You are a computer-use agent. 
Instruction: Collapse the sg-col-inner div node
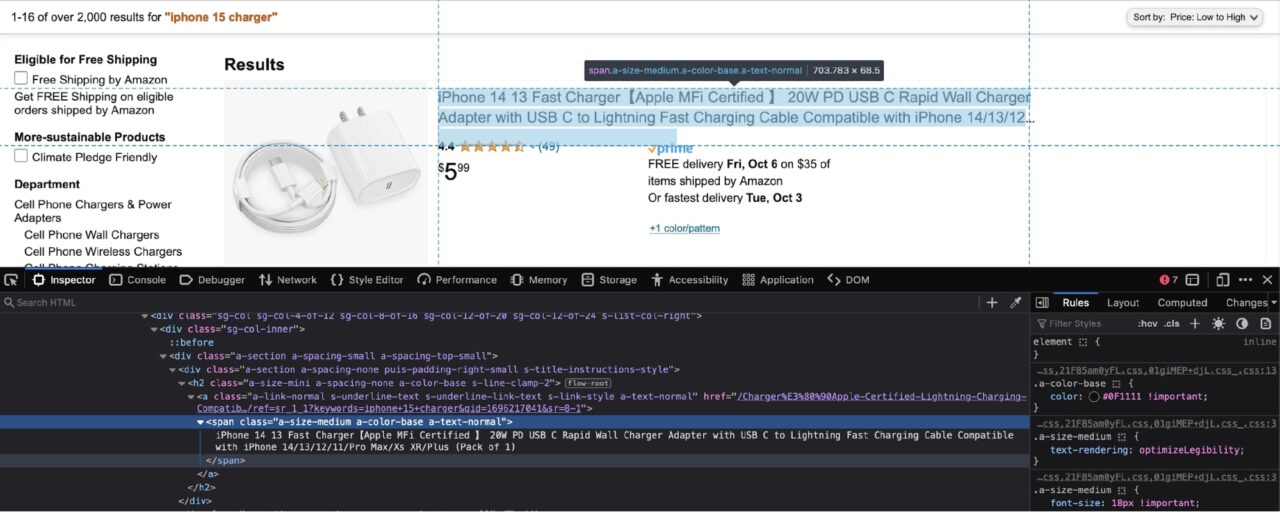(x=155, y=329)
